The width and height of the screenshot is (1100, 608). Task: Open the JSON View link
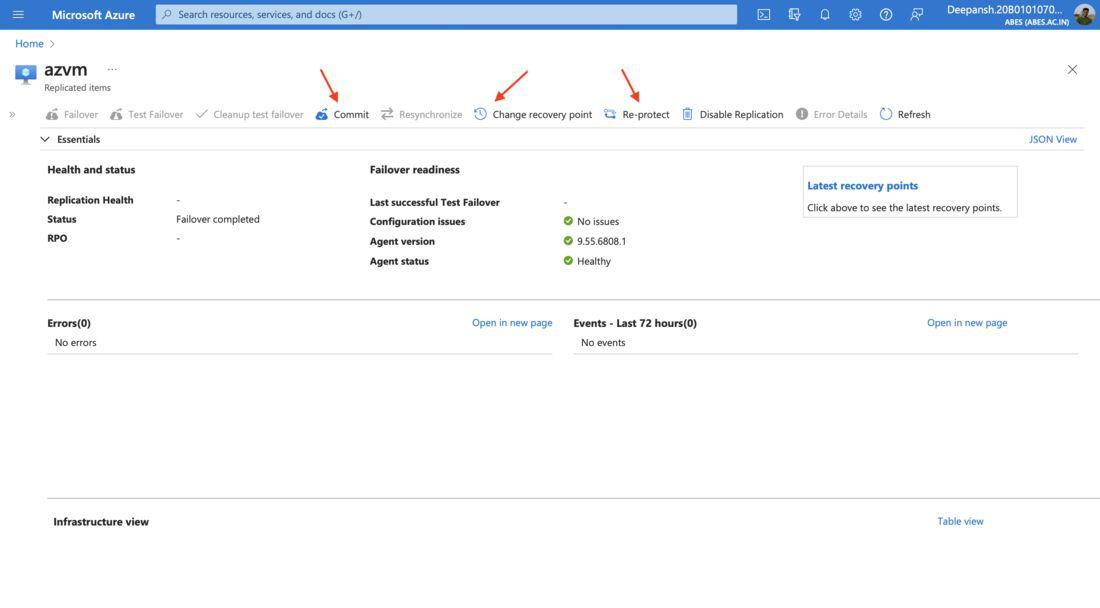[1052, 140]
